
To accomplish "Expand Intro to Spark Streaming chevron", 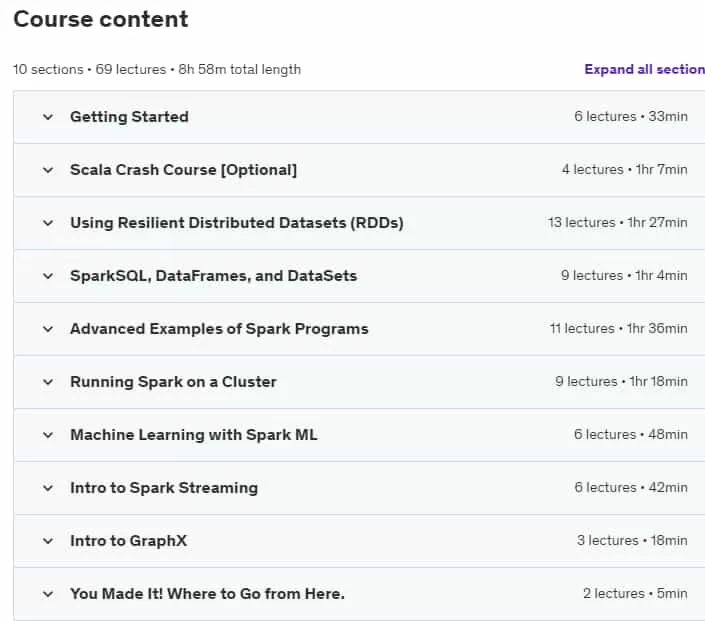I will coord(48,488).
